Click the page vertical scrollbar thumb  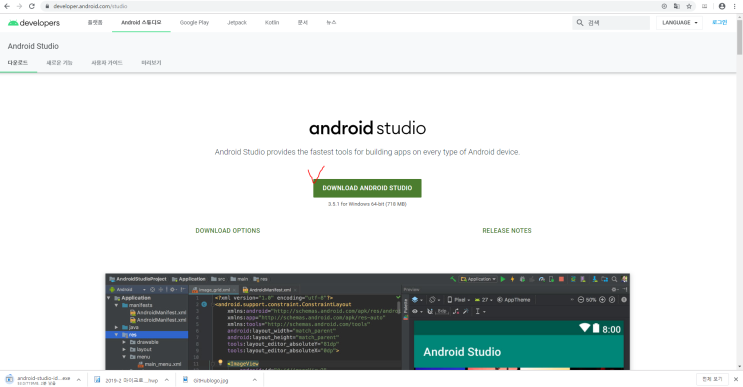[x=739, y=36]
